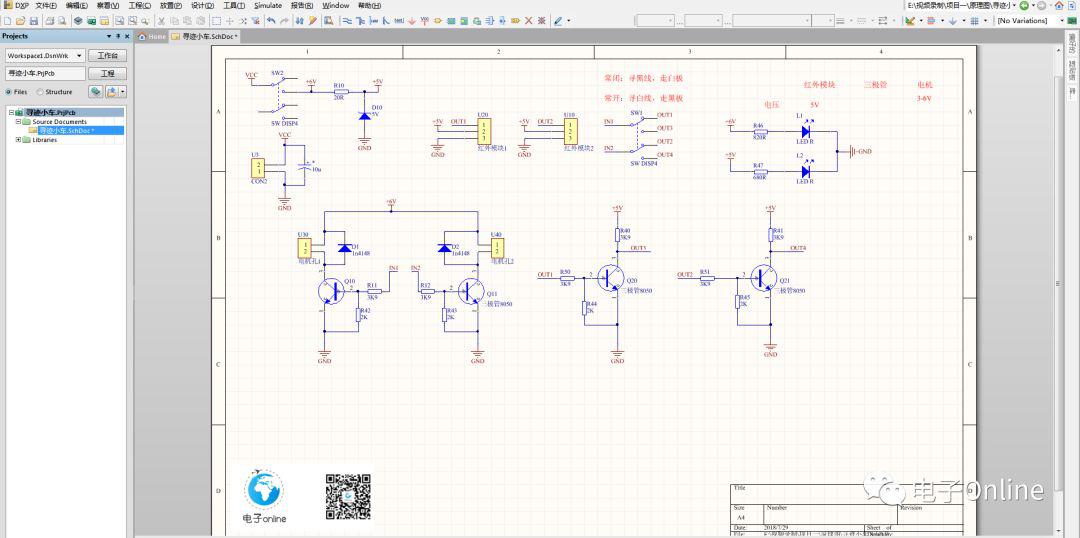Click the Open document folder icon
This screenshot has width=1080, height=538.
[x=21, y=20]
